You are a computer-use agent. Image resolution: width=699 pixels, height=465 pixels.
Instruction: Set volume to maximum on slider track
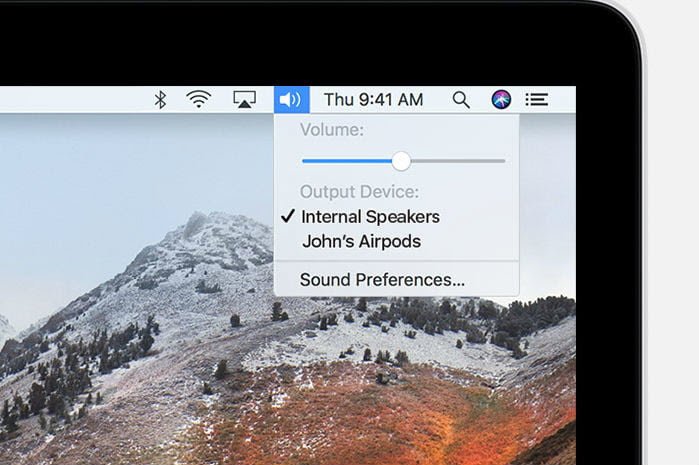pyautogui.click(x=504, y=161)
